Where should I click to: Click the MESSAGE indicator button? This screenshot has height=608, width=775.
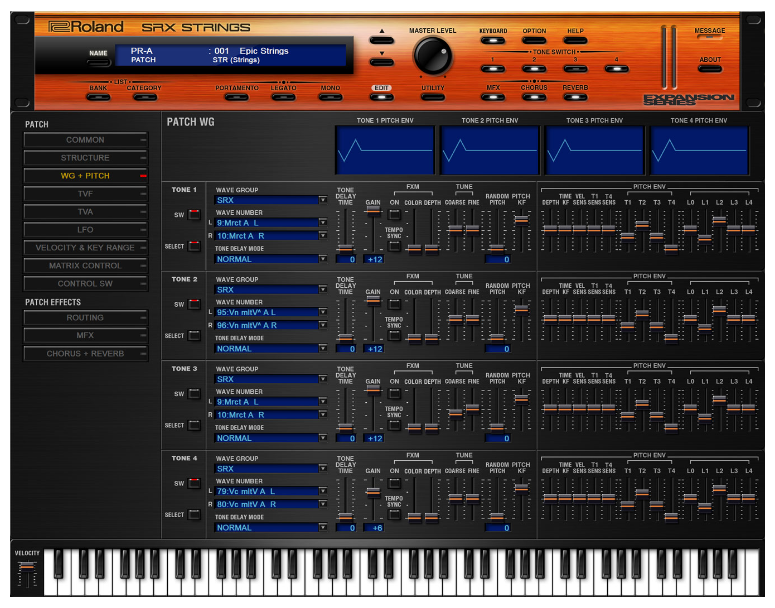point(710,37)
